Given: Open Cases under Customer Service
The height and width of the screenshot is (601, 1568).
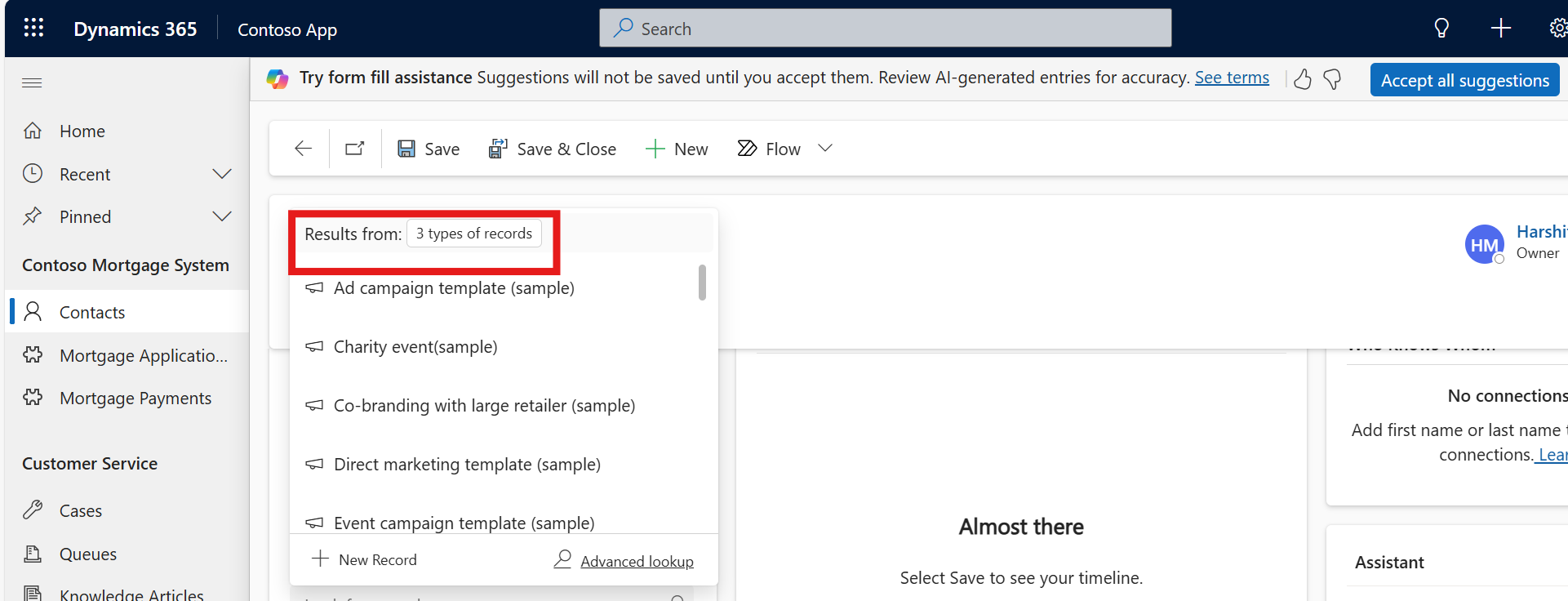Looking at the screenshot, I should [80, 511].
